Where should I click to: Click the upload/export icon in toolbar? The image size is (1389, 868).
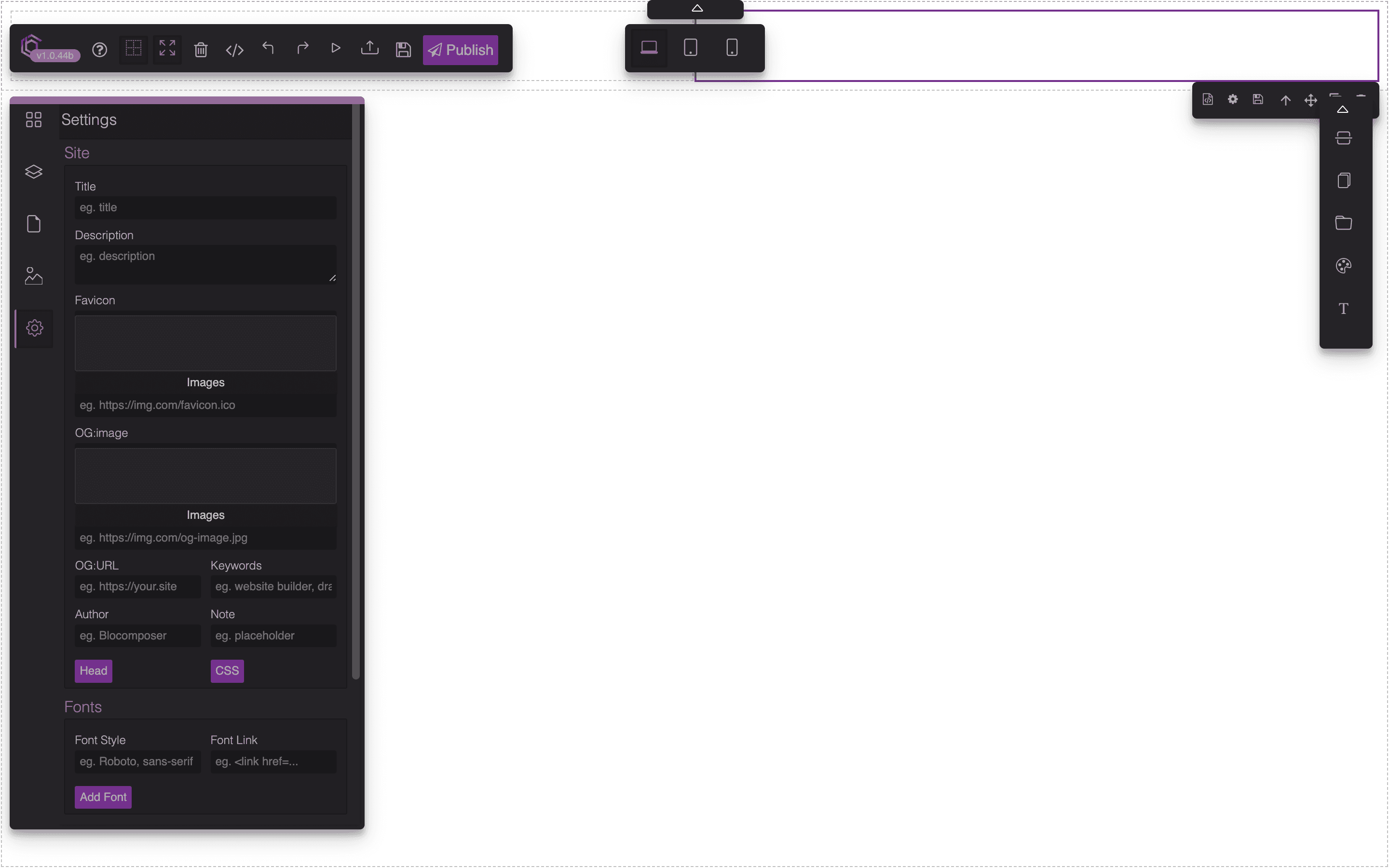click(x=369, y=49)
